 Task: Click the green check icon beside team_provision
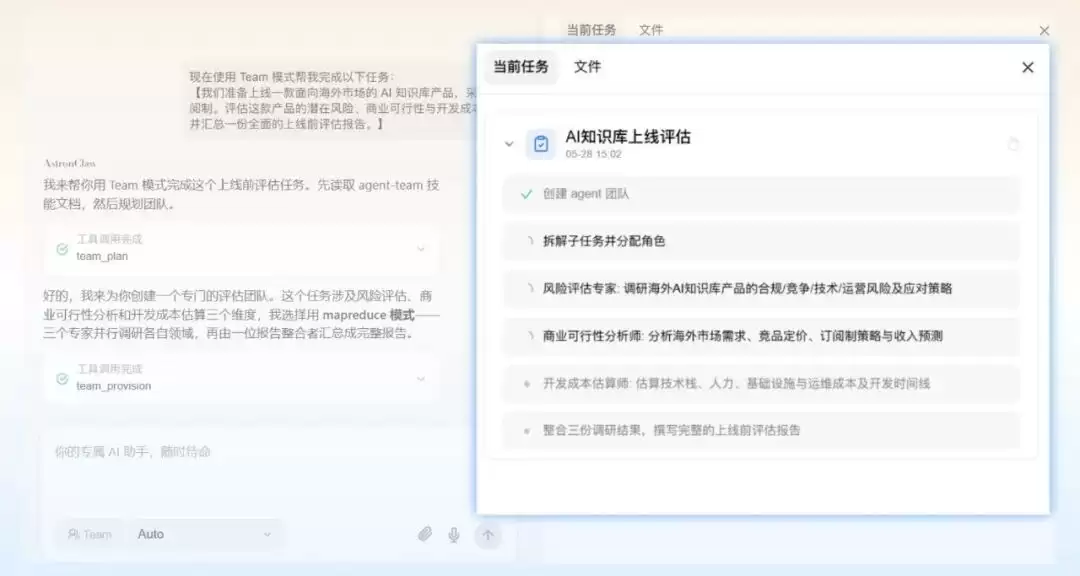coord(62,378)
